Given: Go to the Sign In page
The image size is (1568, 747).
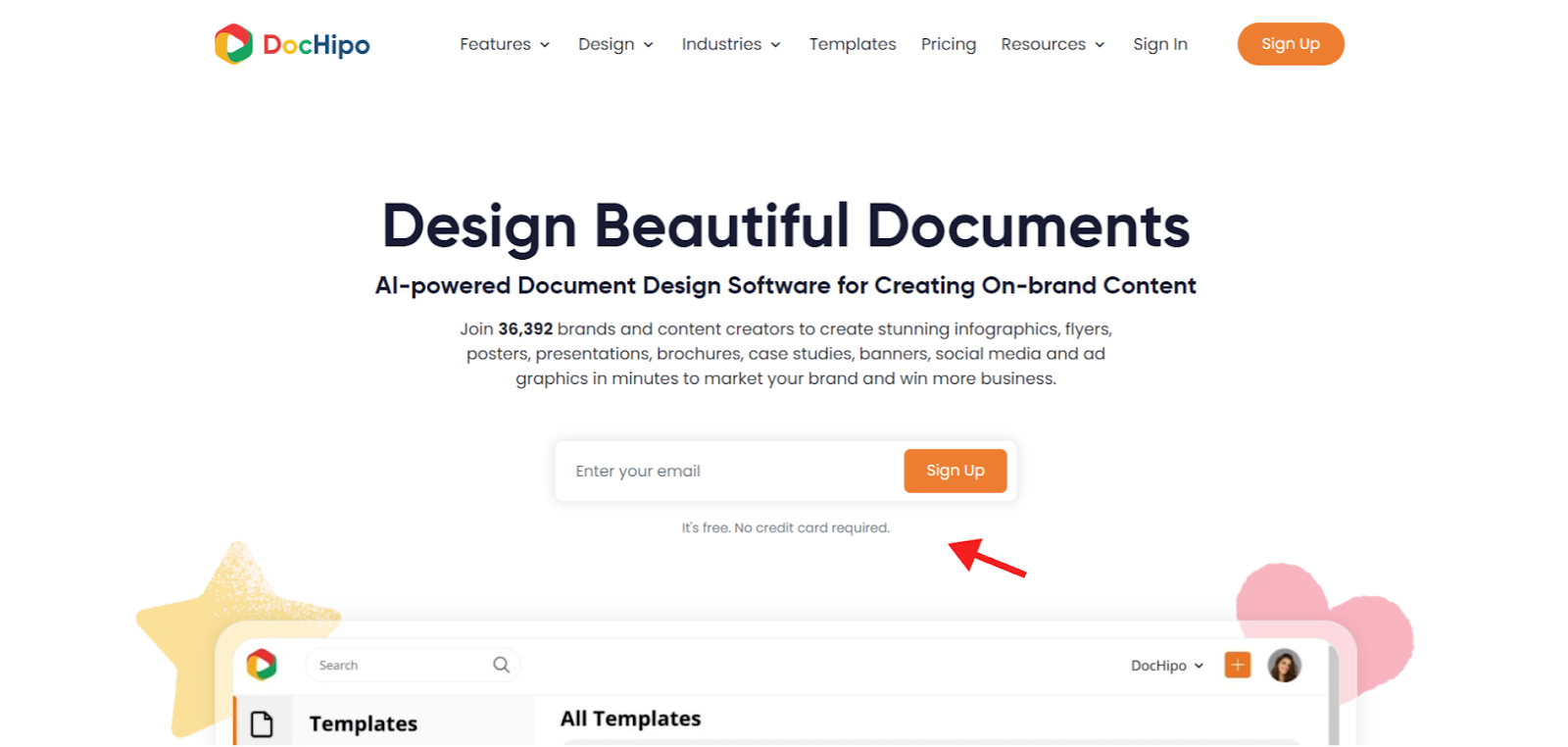Looking at the screenshot, I should click(x=1160, y=44).
